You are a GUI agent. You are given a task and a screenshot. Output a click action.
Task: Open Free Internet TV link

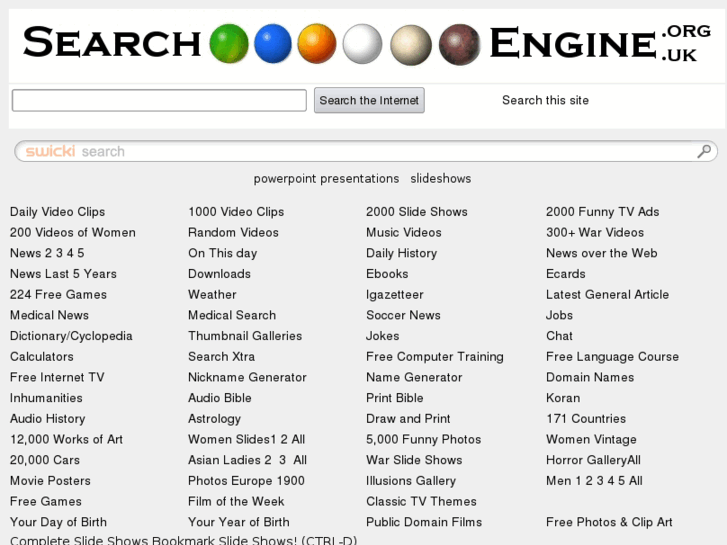[x=57, y=377]
